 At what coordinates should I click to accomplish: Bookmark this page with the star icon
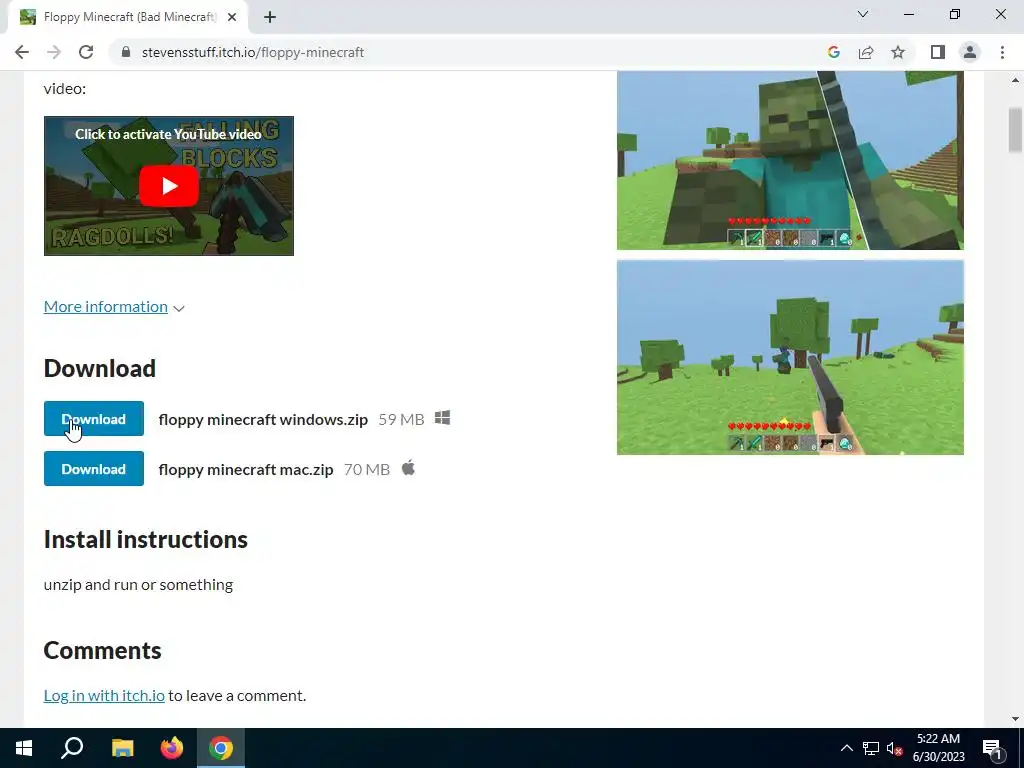(898, 52)
